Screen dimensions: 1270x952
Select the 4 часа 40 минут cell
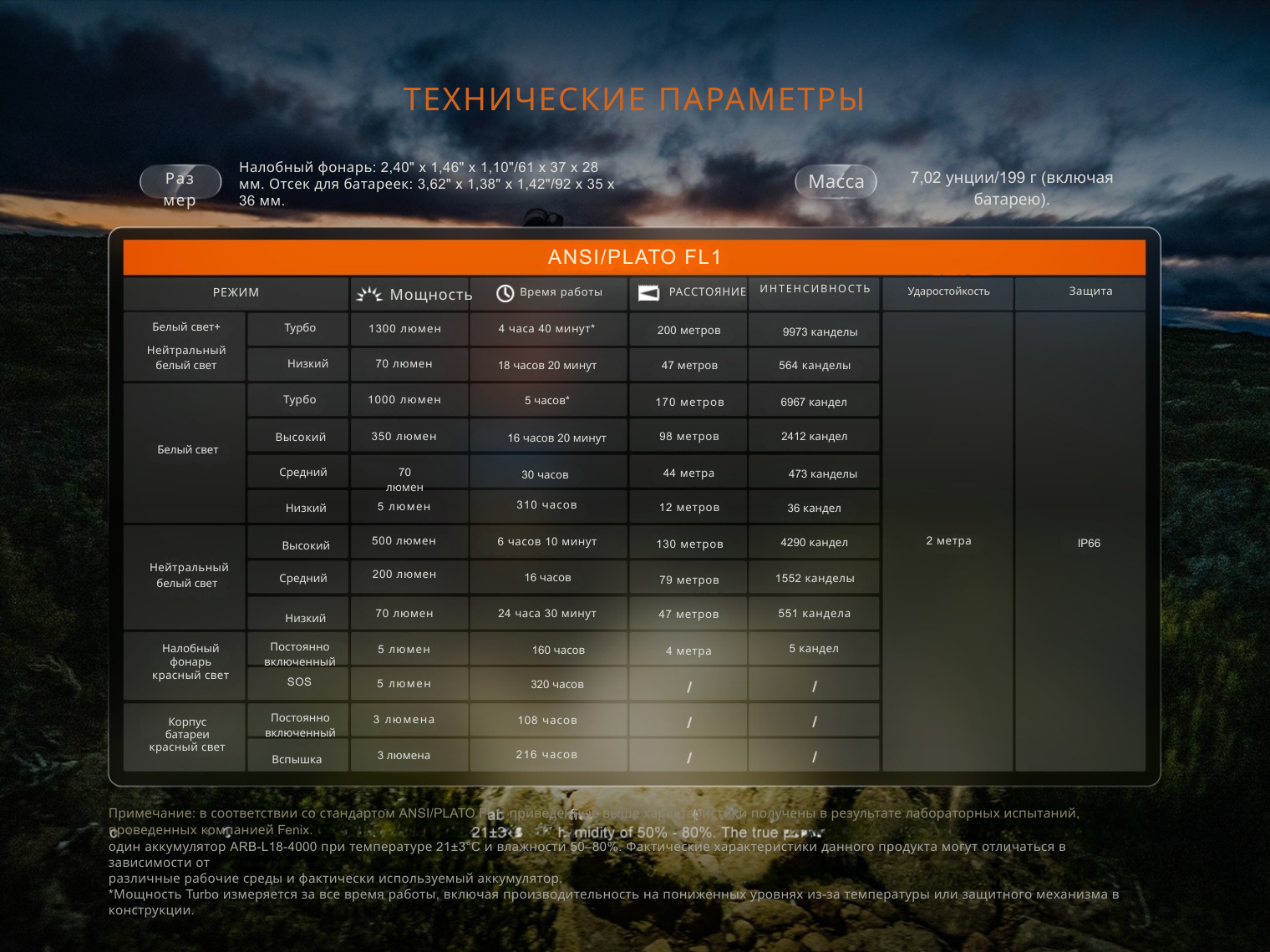(x=547, y=329)
